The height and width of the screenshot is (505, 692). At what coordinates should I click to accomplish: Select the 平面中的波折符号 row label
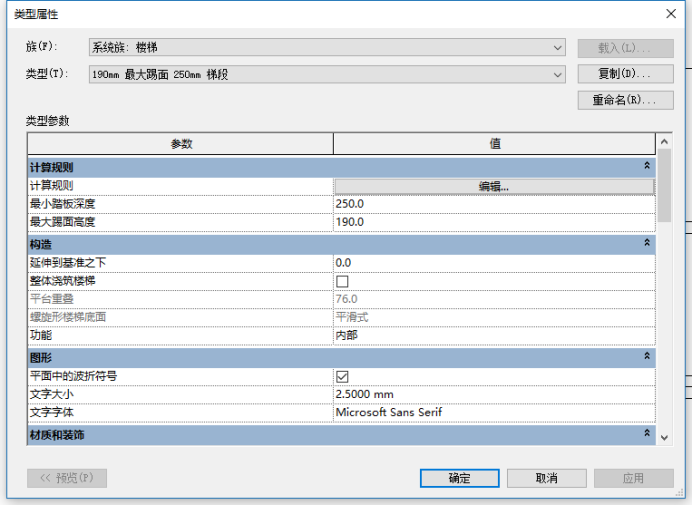pyautogui.click(x=73, y=377)
